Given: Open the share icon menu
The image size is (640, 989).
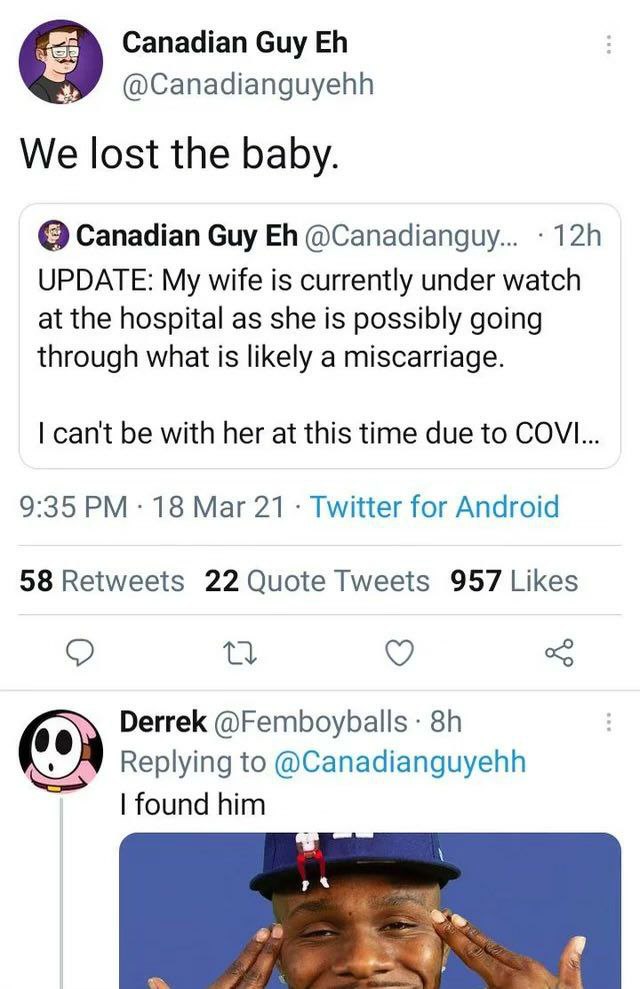Looking at the screenshot, I should pyautogui.click(x=559, y=653).
